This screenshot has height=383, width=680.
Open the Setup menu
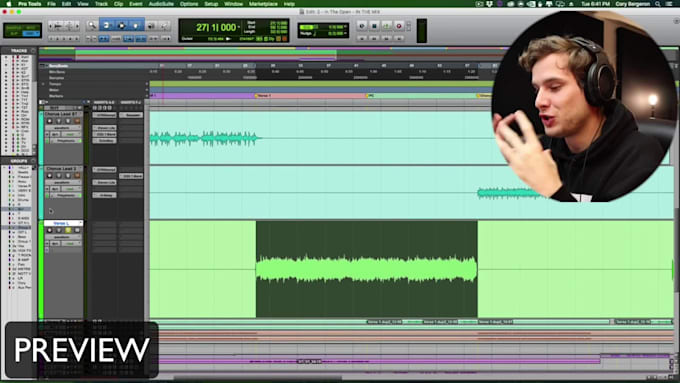click(x=211, y=4)
